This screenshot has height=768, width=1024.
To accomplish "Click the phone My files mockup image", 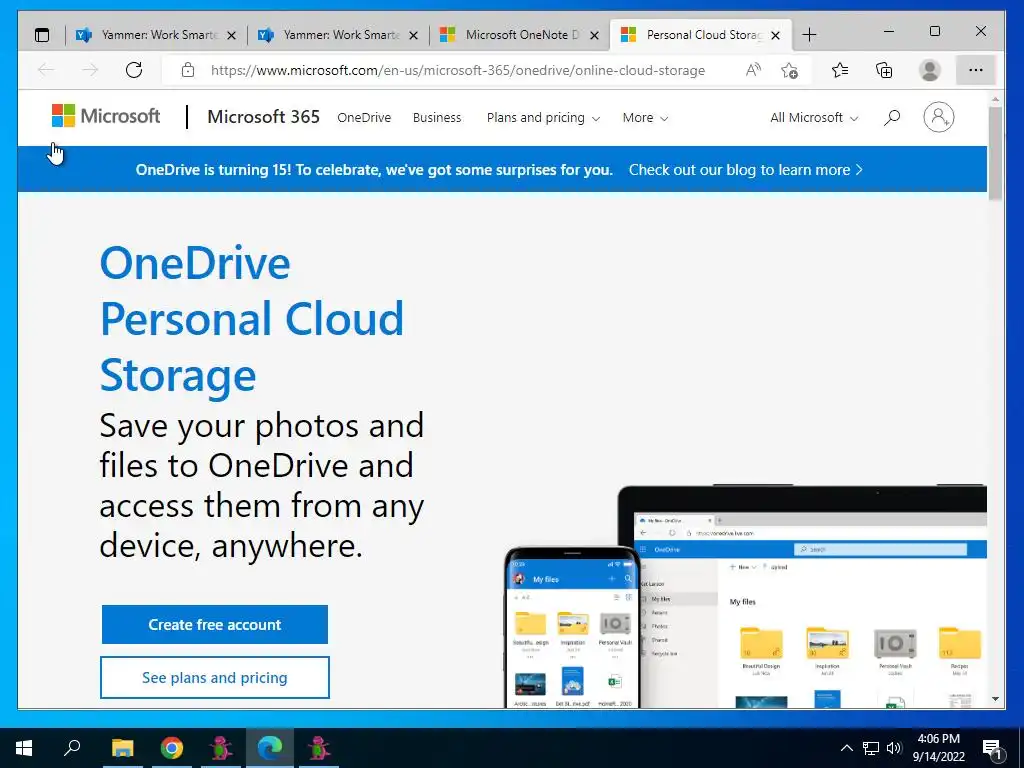I will coord(572,628).
